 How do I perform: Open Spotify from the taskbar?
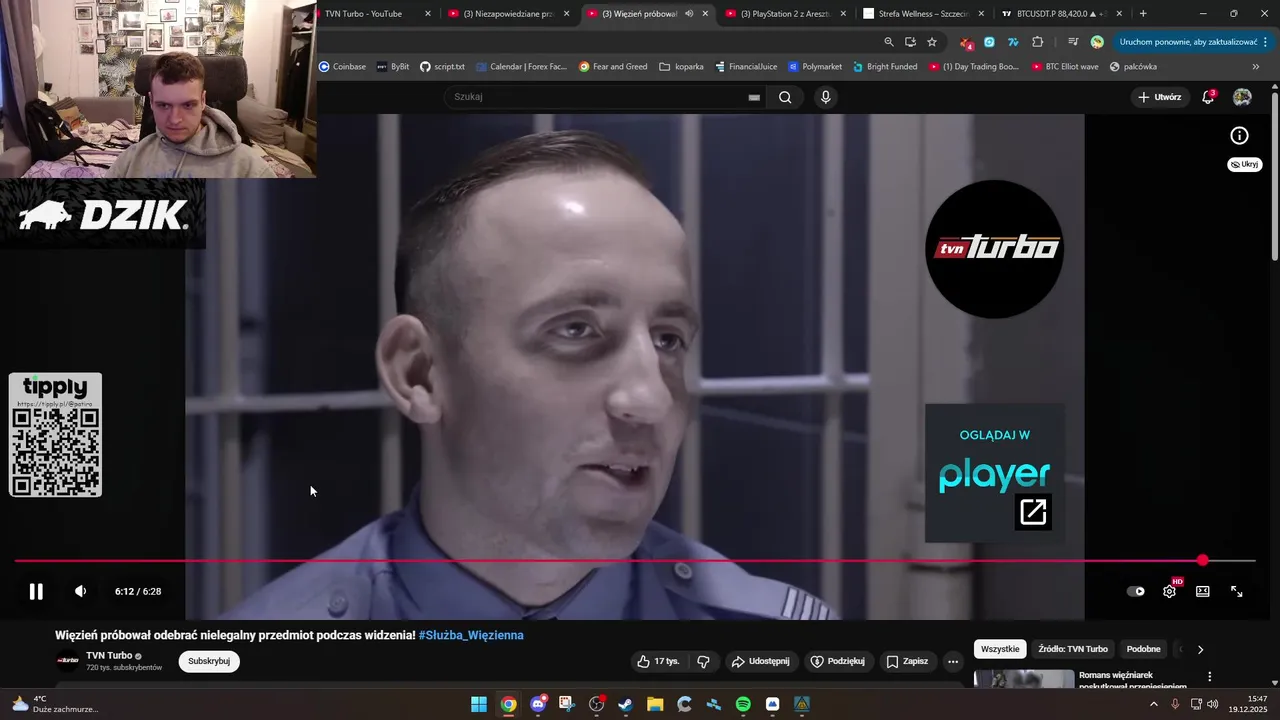tap(743, 704)
